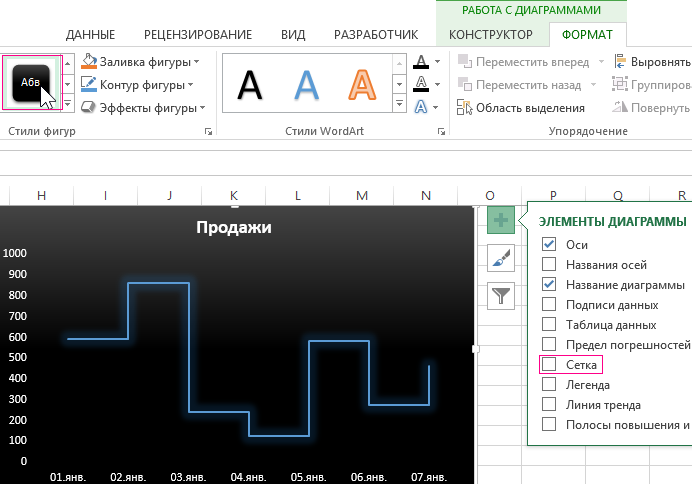The image size is (692, 484).
Task: Enable the Легенда checkbox
Action: (549, 384)
